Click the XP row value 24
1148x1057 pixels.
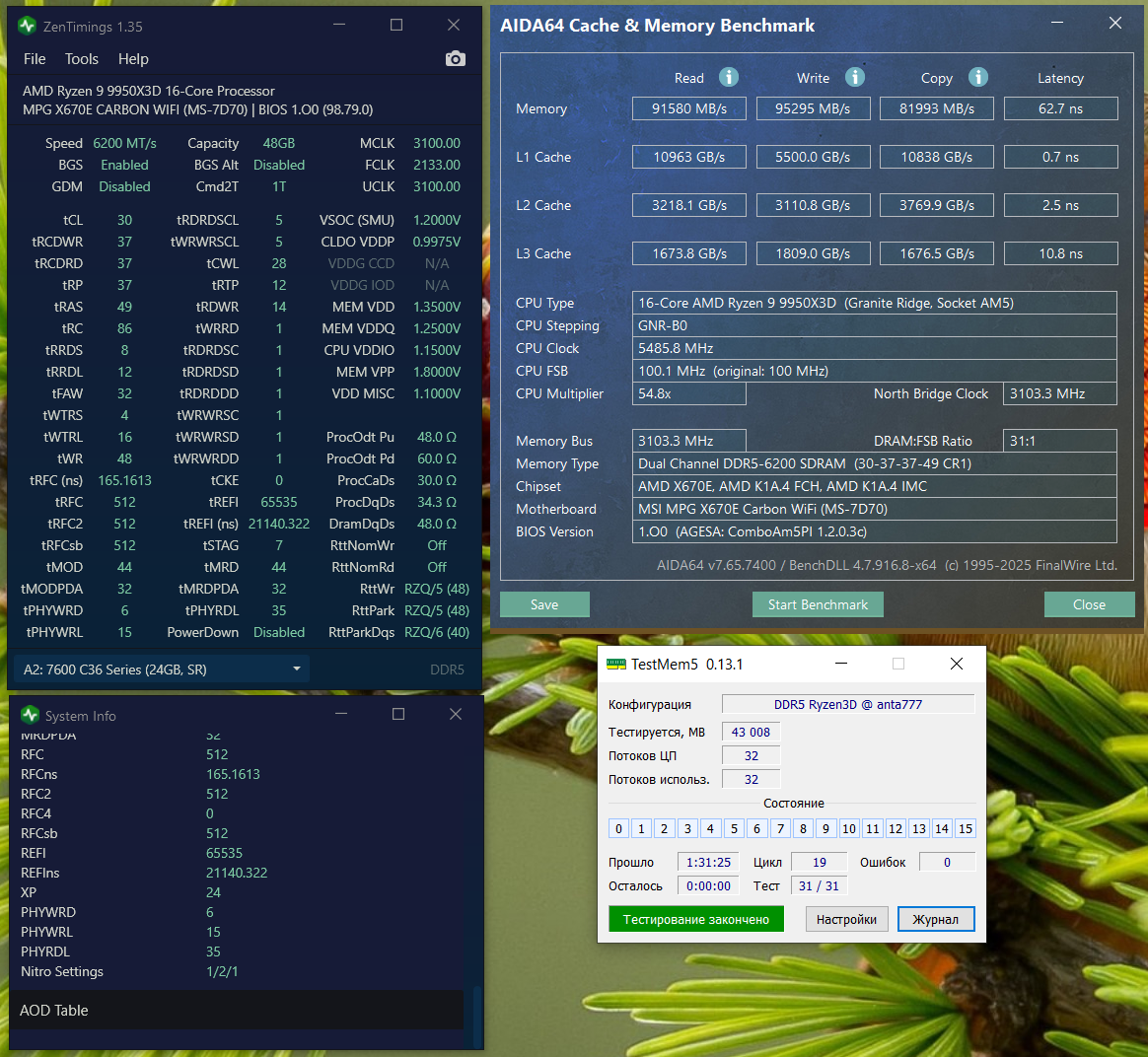coord(213,892)
